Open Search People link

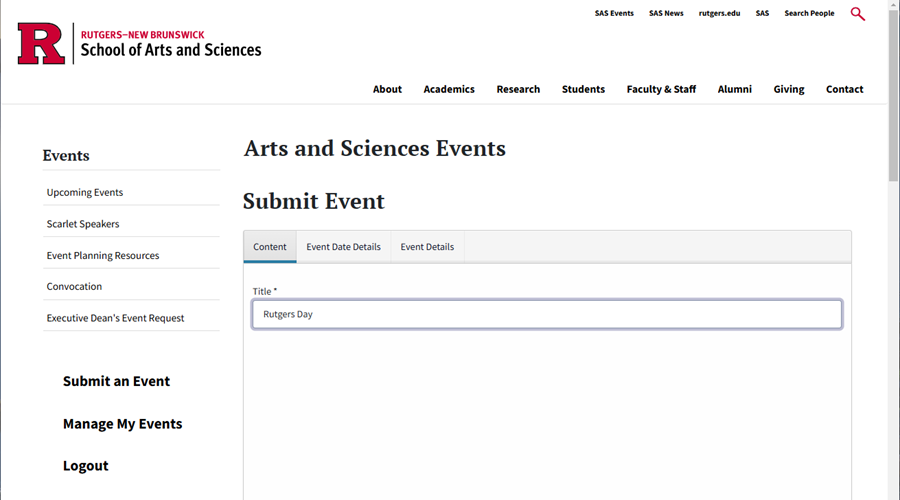tap(809, 13)
